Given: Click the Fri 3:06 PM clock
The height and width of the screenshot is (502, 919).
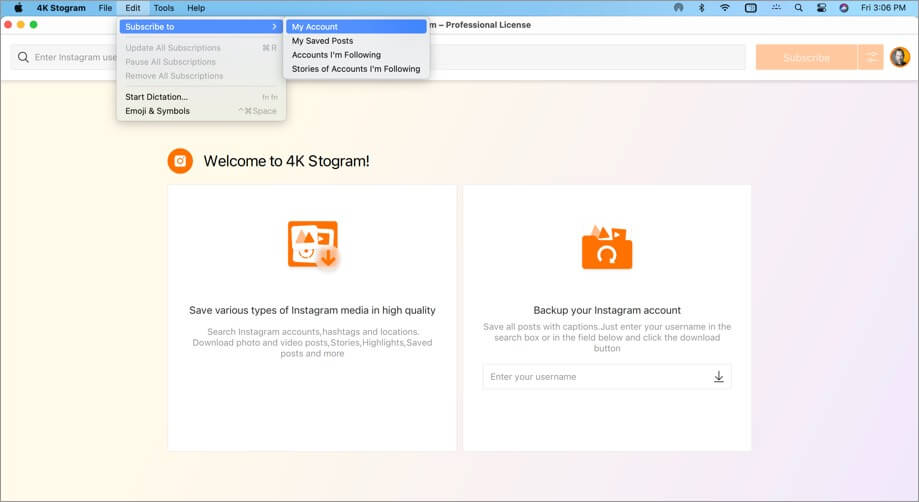Looking at the screenshot, I should 883,8.
